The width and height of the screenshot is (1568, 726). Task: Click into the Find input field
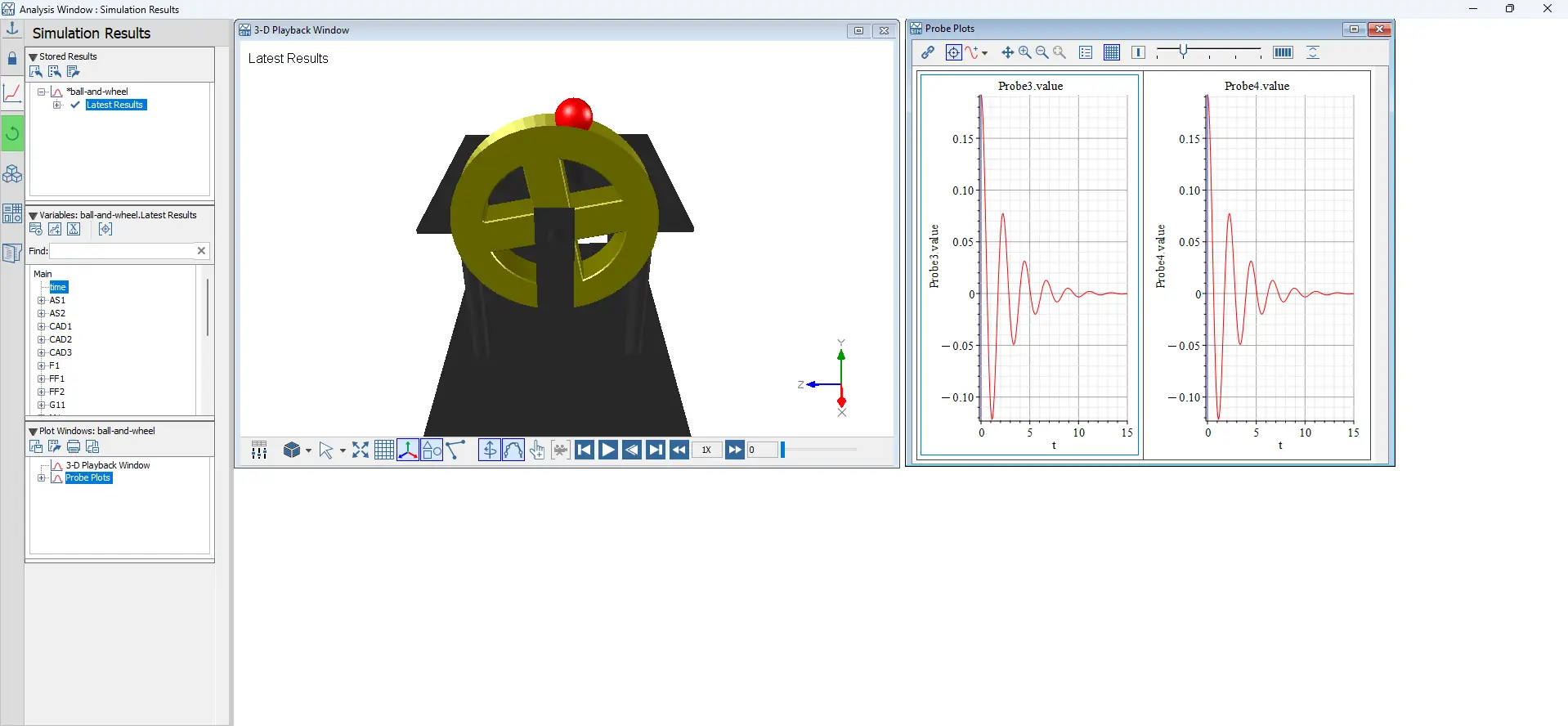tap(122, 251)
